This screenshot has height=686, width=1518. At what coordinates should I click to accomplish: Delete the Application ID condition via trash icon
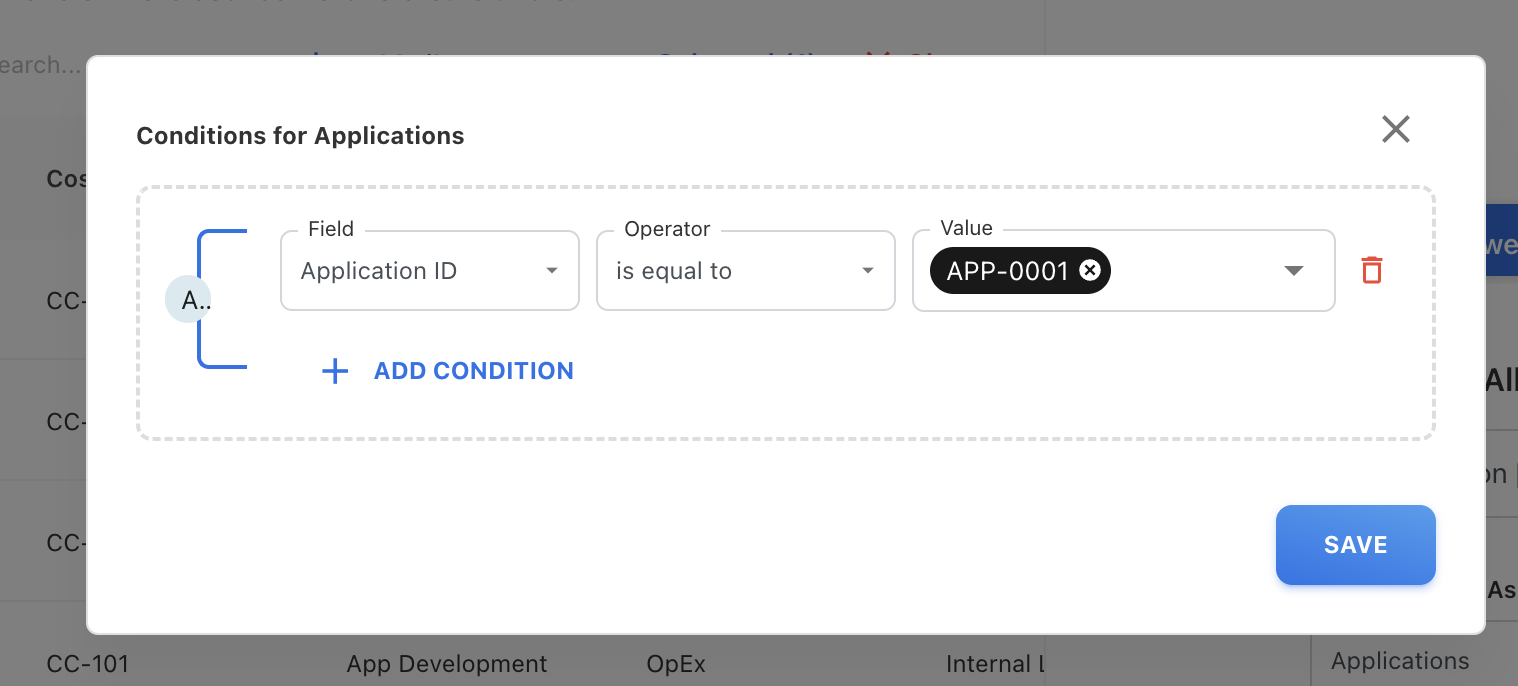[x=1372, y=270]
